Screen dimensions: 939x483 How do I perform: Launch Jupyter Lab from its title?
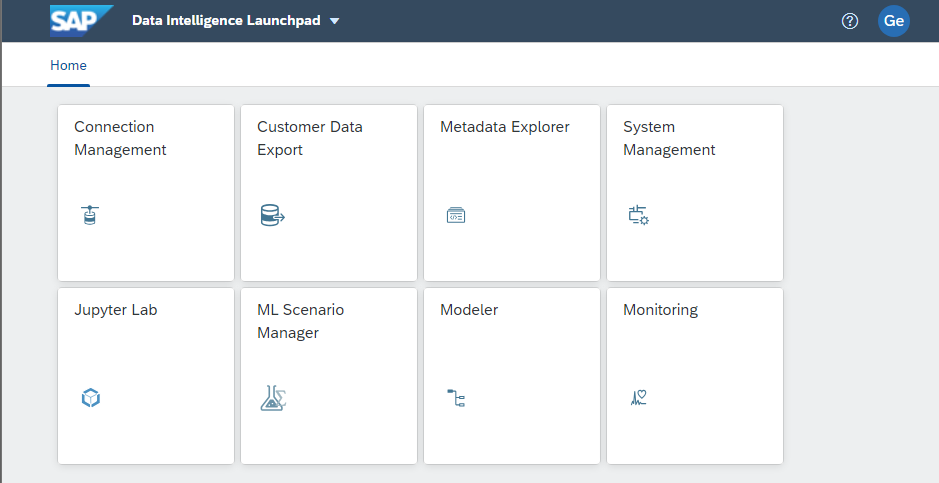(115, 310)
